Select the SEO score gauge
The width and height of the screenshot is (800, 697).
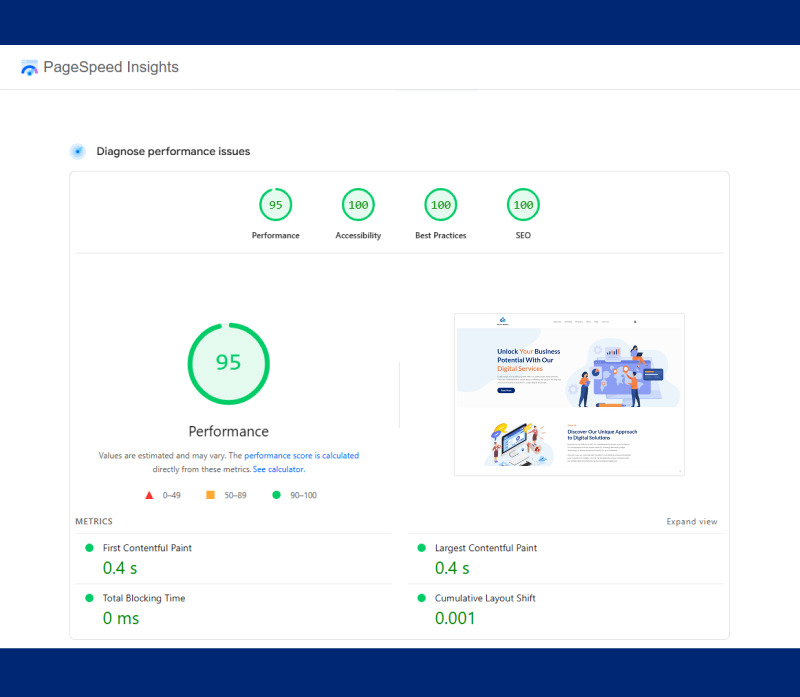[x=522, y=206]
